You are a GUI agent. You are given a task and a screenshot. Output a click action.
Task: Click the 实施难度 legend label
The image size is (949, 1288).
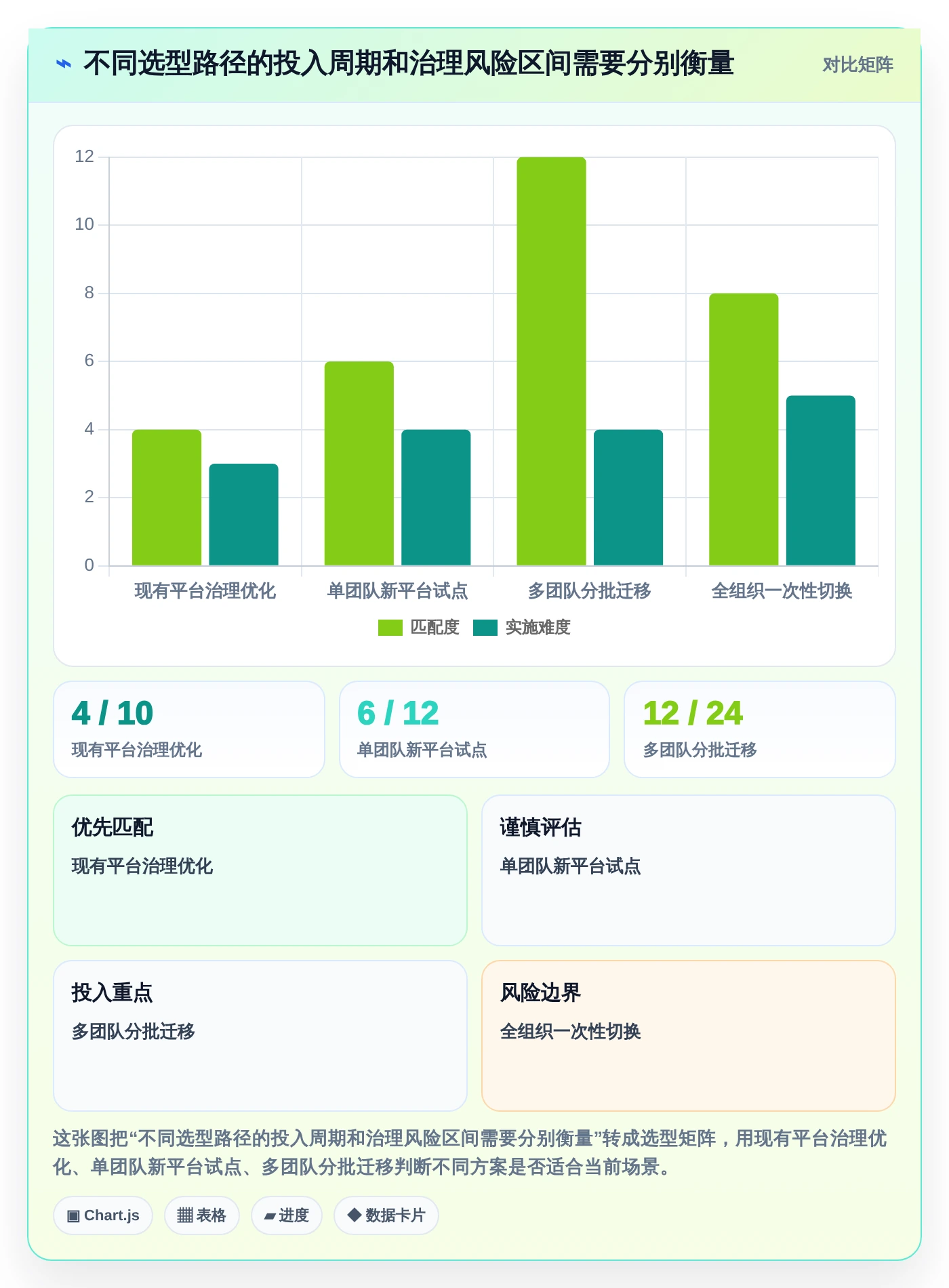[538, 628]
